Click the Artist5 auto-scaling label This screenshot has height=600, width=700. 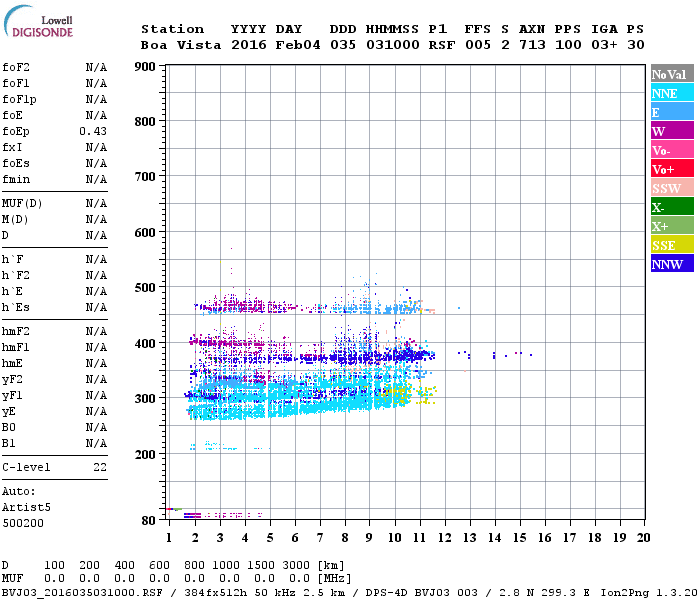click(26, 508)
